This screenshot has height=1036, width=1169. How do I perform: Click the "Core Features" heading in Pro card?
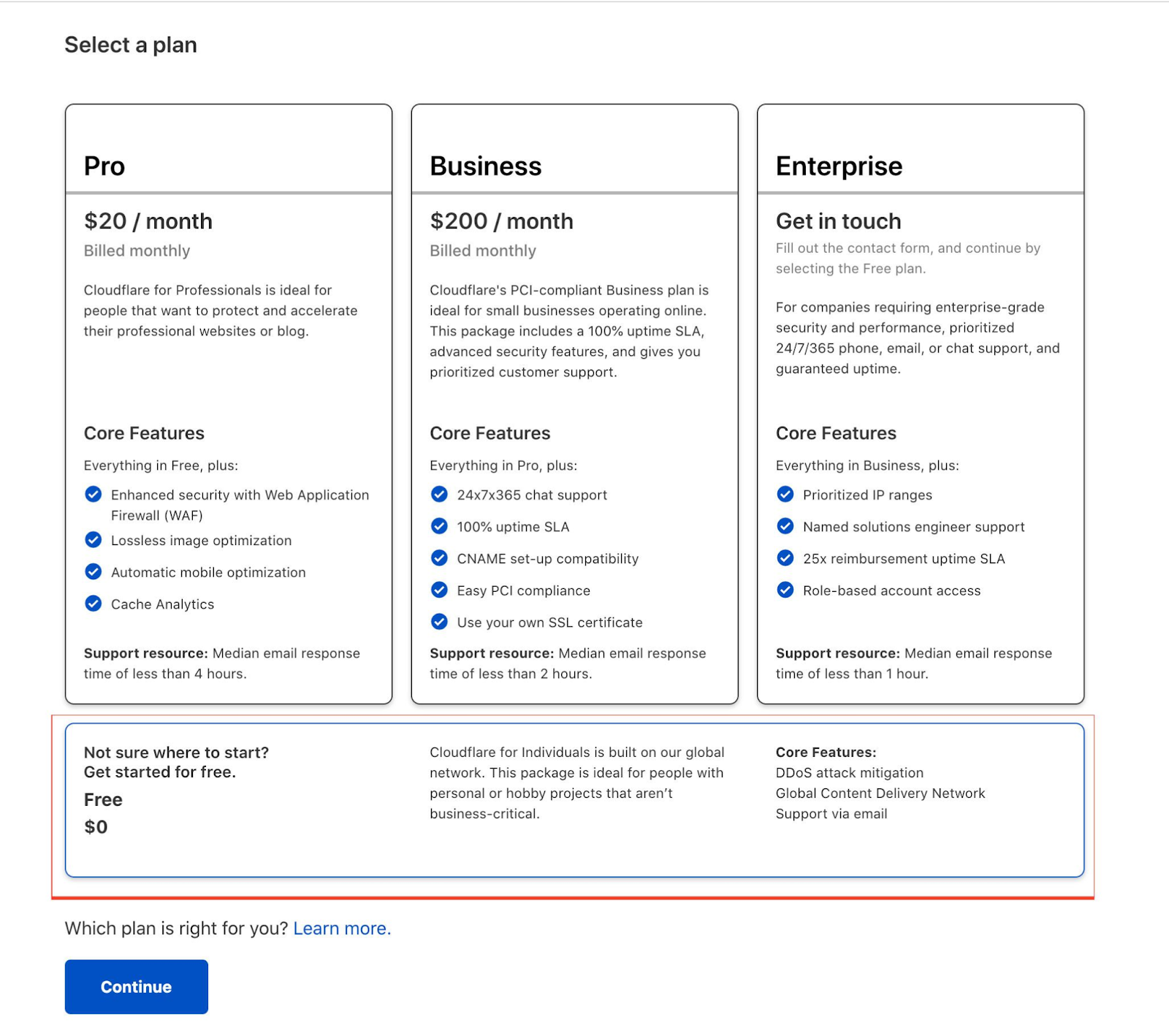144,433
